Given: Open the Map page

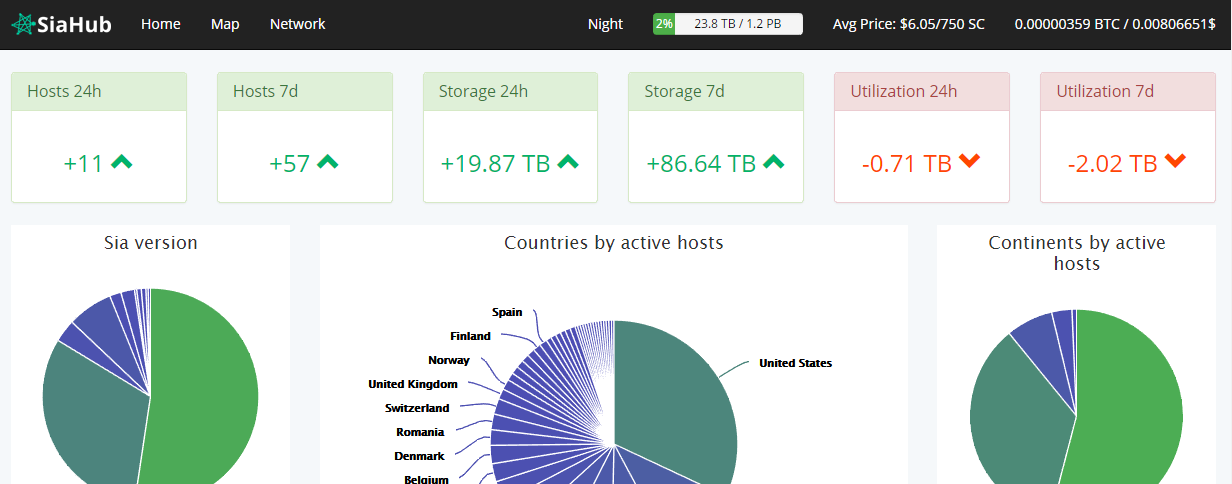Looking at the screenshot, I should tap(225, 24).
